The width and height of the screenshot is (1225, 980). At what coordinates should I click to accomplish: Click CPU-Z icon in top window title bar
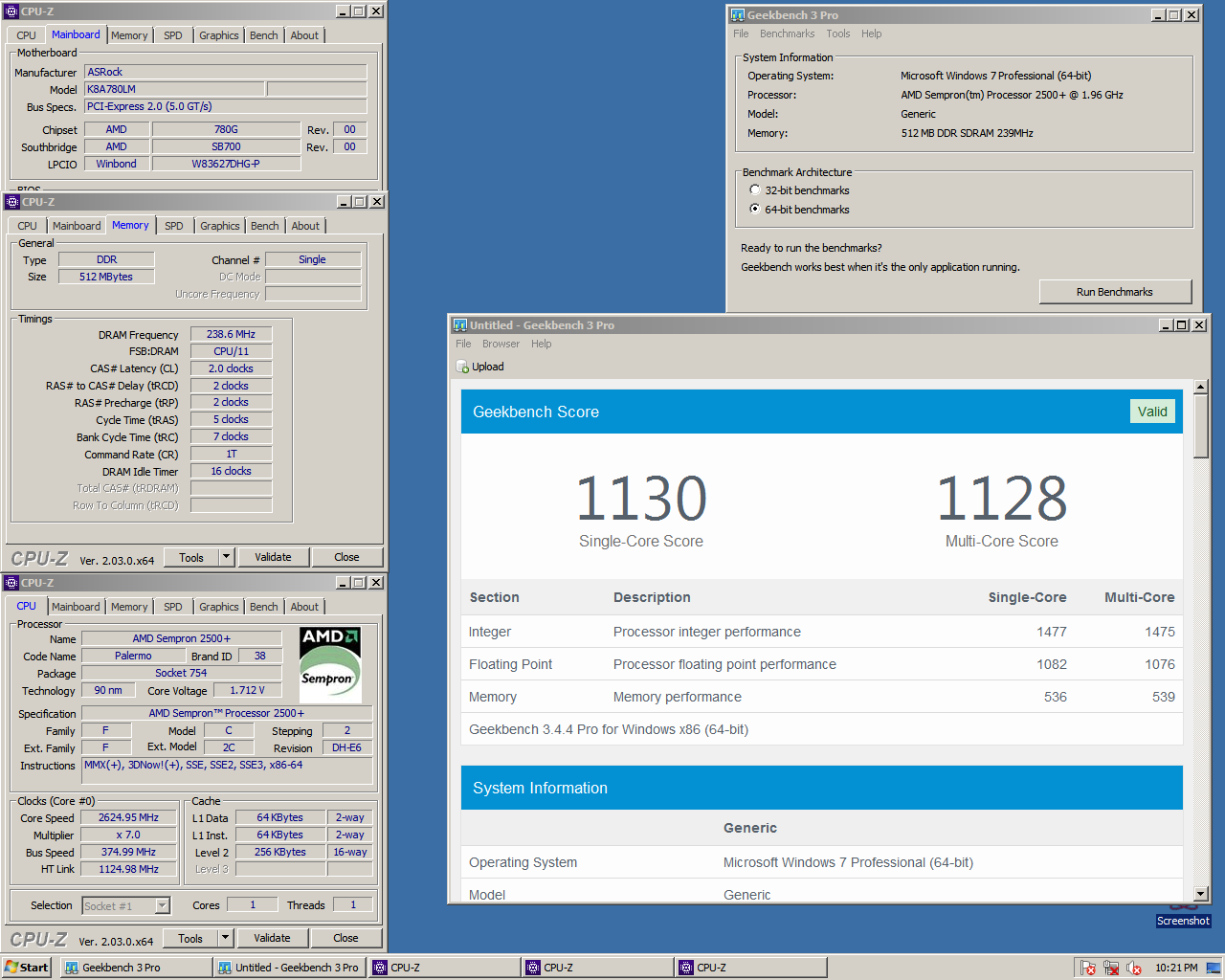click(12, 11)
